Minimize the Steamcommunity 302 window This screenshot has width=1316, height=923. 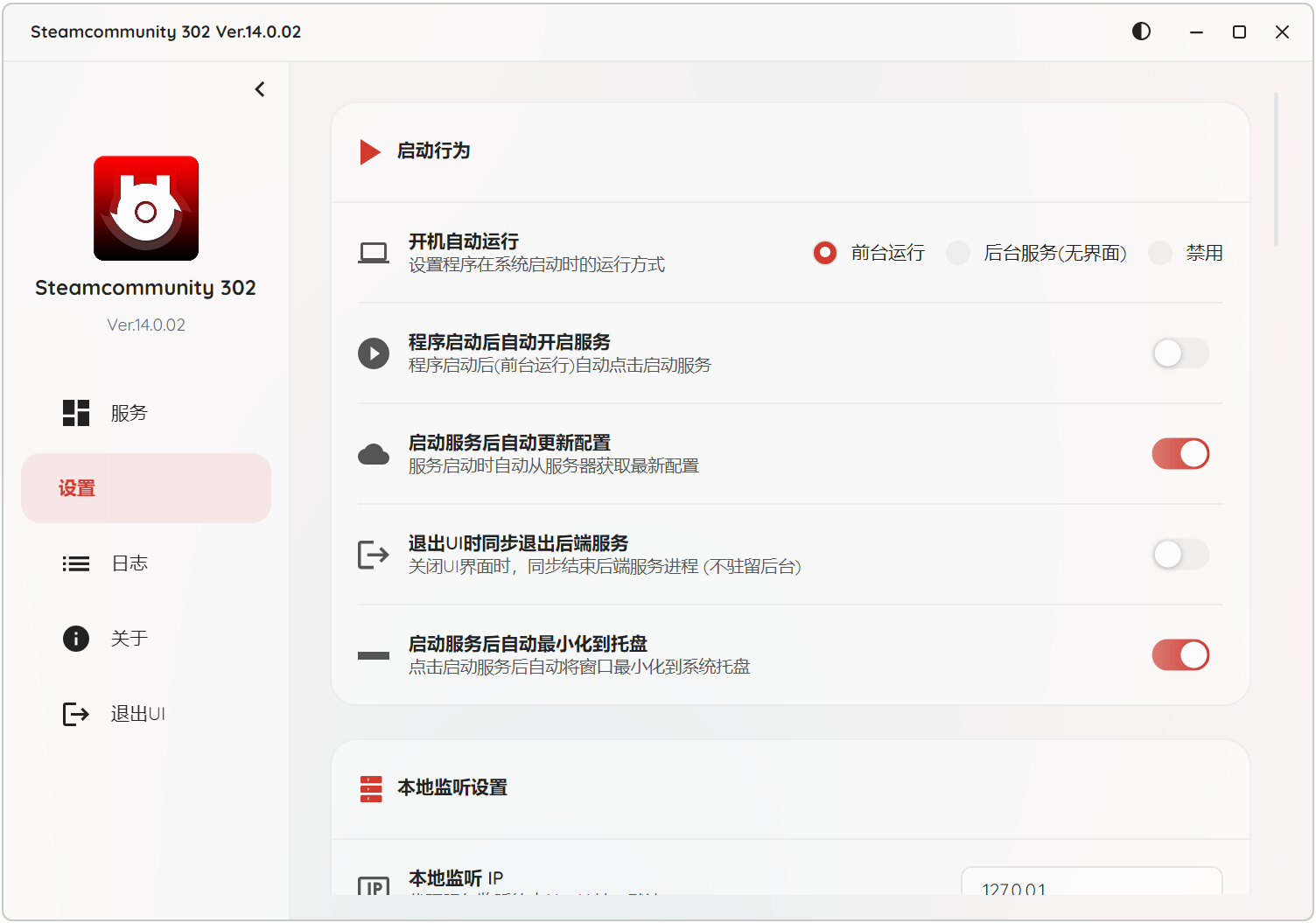point(1196,31)
